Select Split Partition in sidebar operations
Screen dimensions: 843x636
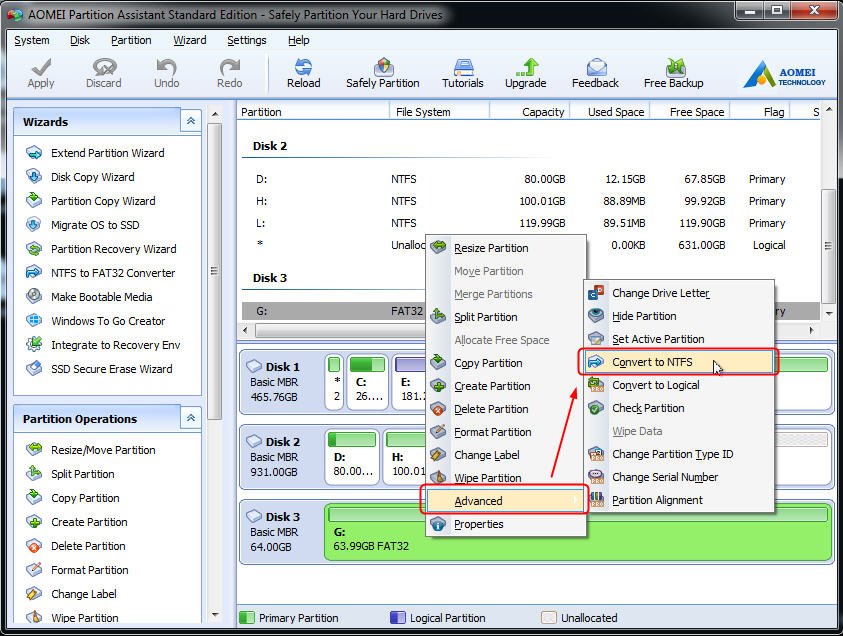82,474
